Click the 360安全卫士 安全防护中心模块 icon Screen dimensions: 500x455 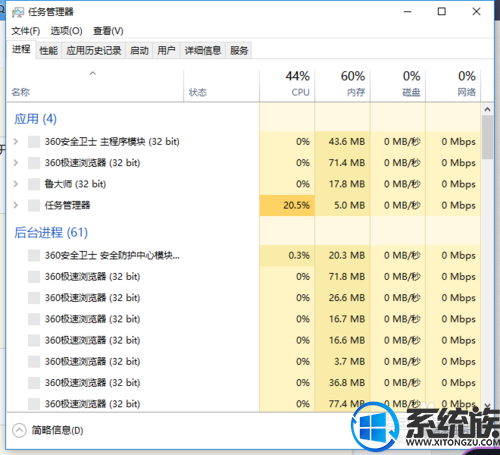click(34, 256)
